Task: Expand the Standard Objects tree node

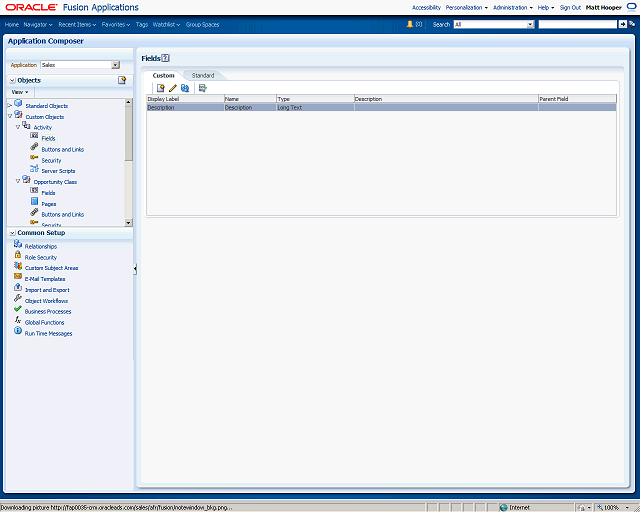Action: click(x=10, y=106)
